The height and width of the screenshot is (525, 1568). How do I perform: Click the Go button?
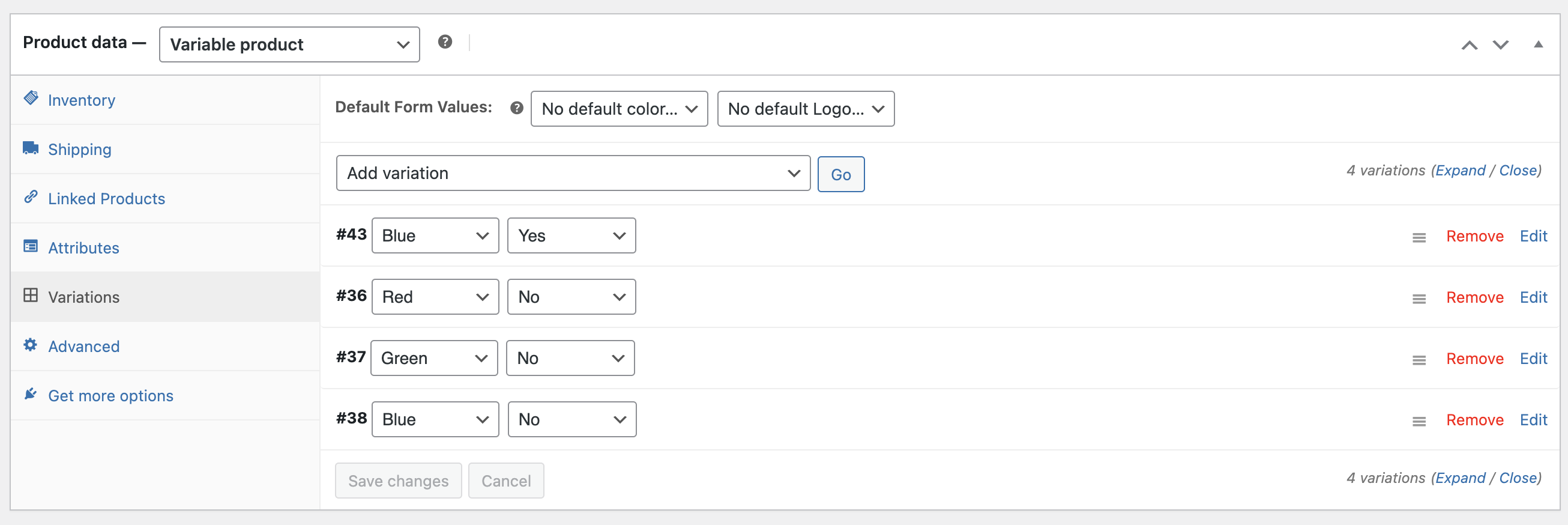click(840, 175)
